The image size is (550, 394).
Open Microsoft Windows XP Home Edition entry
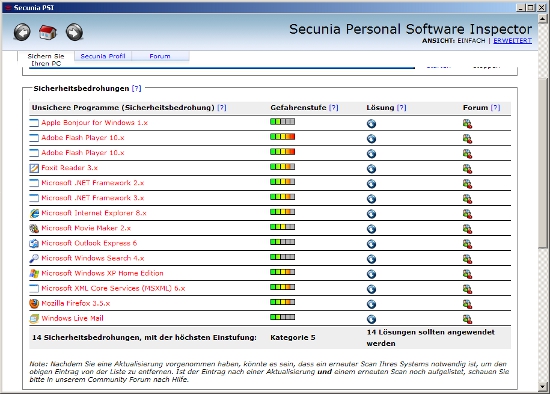102,273
